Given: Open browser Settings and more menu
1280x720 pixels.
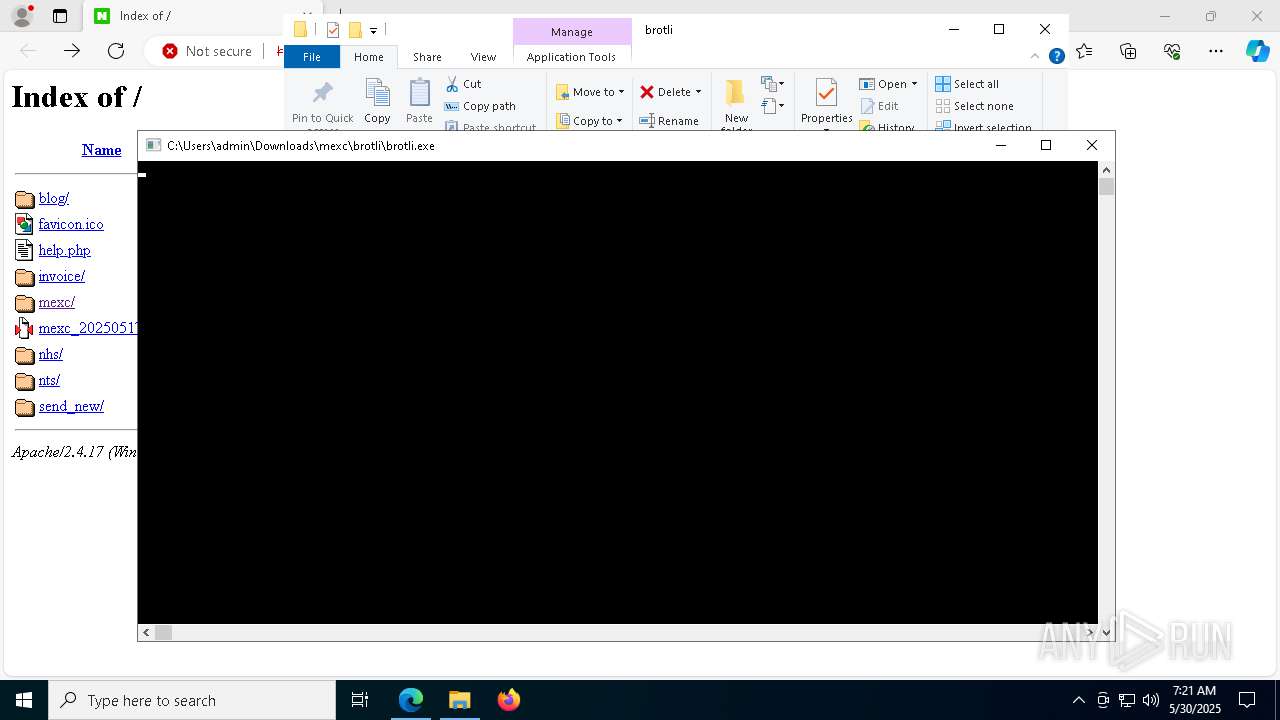Looking at the screenshot, I should coord(1216,51).
